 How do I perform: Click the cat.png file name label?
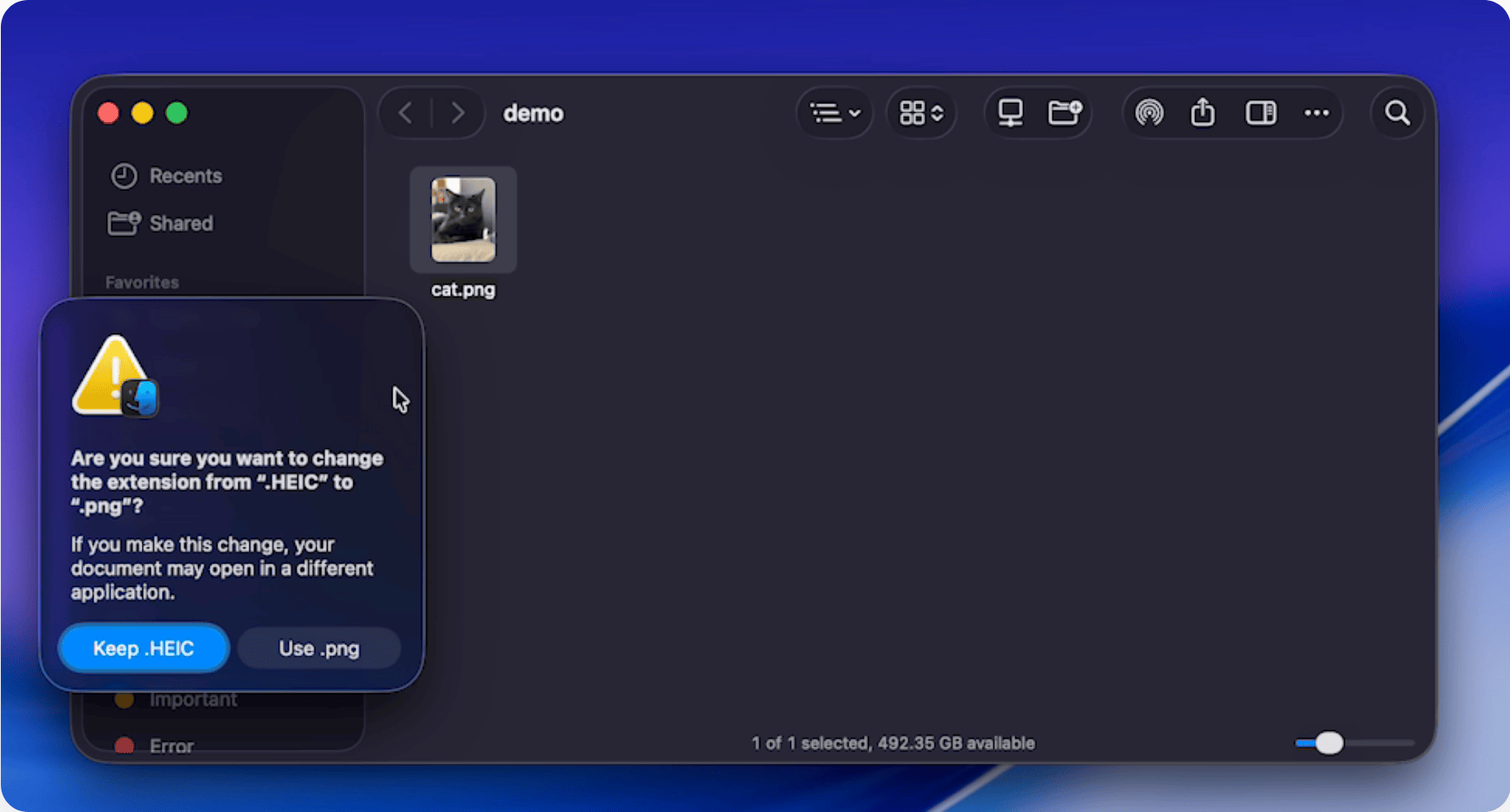[463, 290]
